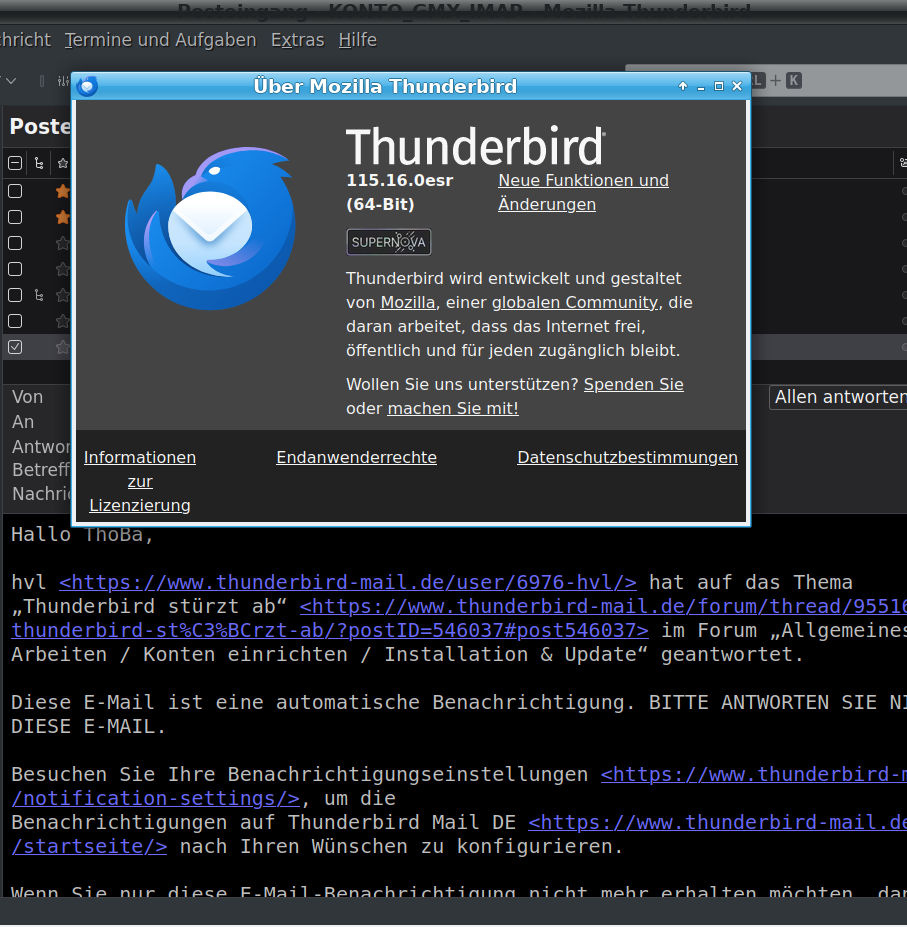Open the Extras menu
907x927 pixels.
click(297, 40)
